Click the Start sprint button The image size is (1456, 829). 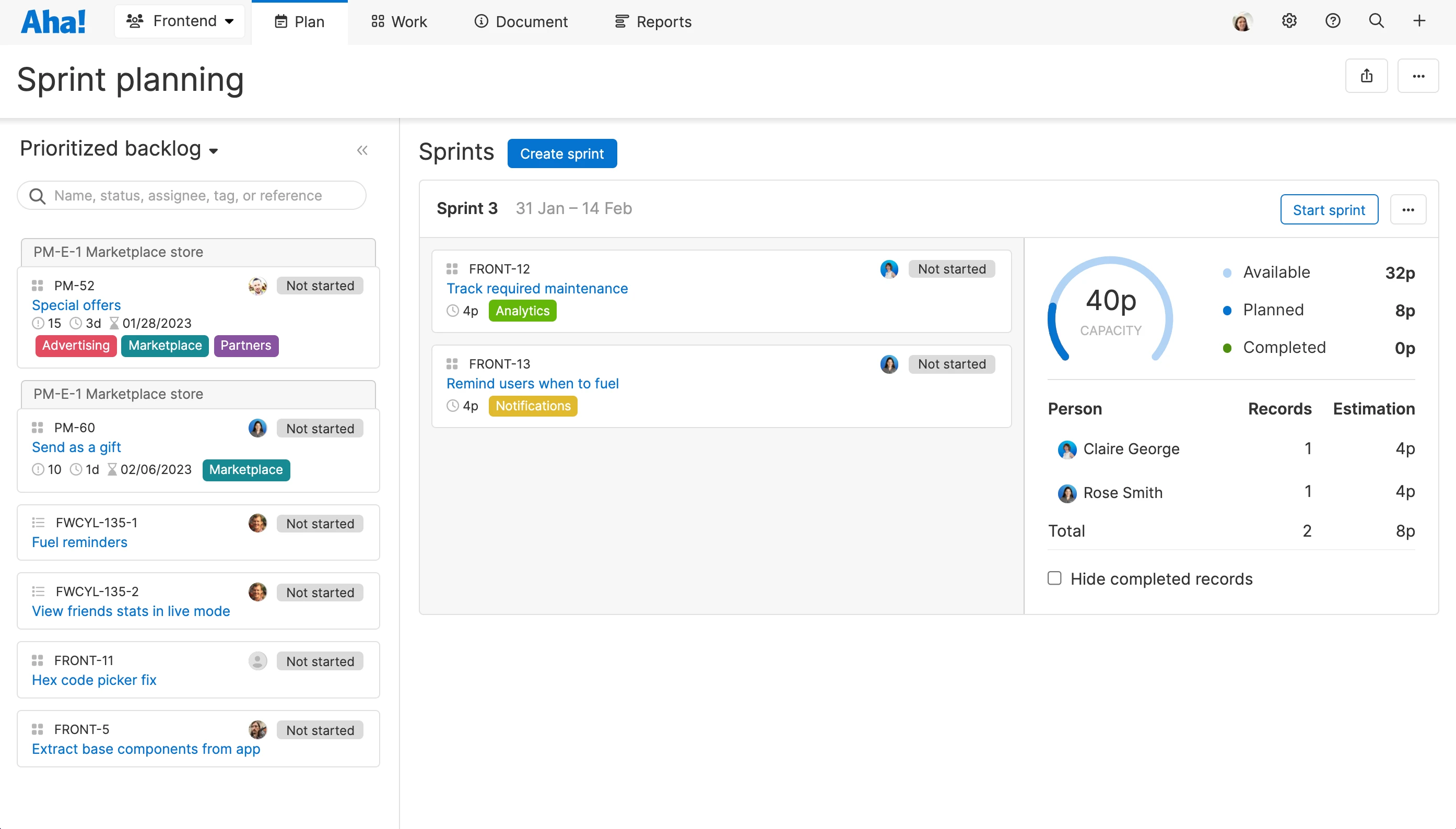click(1329, 209)
